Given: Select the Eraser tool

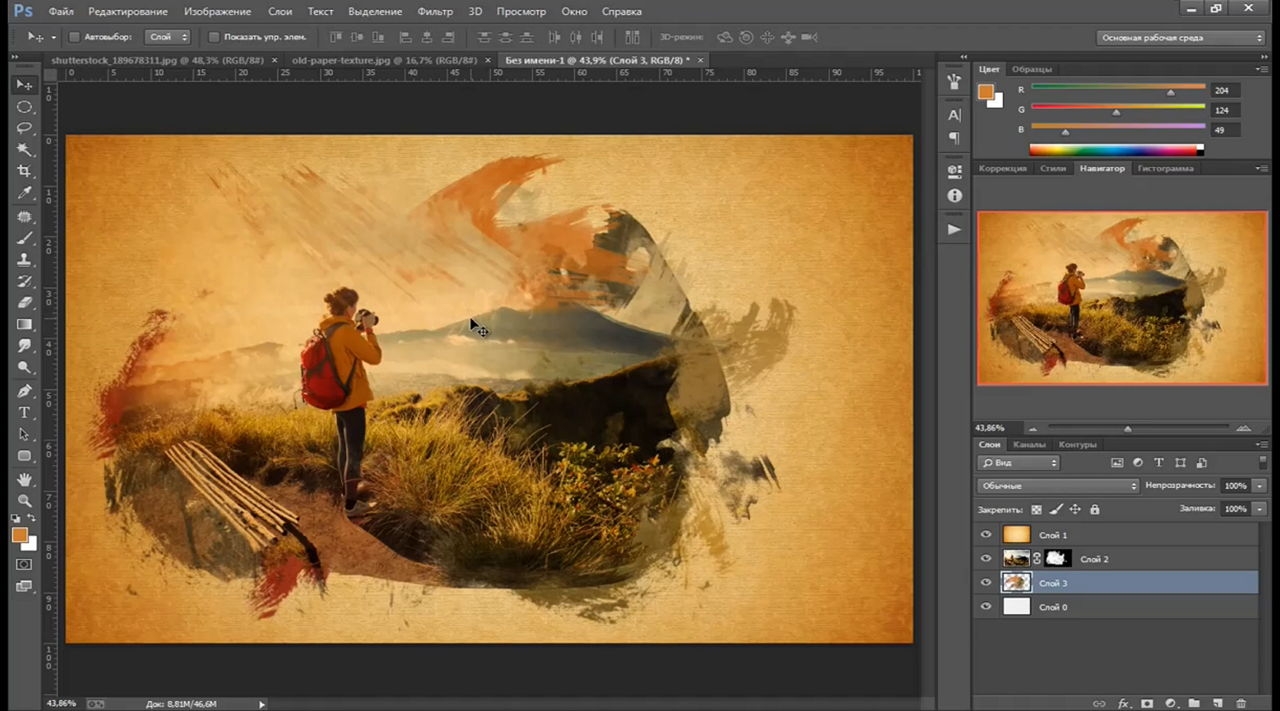Looking at the screenshot, I should click(x=25, y=303).
